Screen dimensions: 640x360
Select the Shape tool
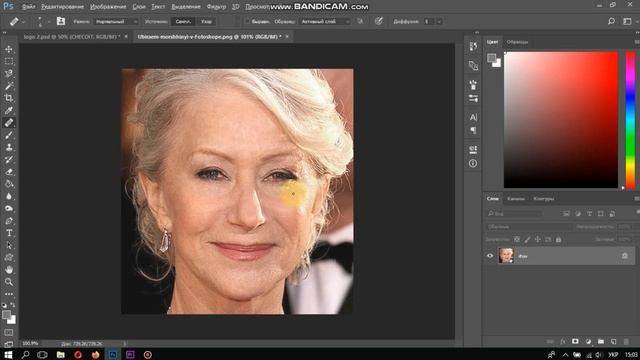(x=9, y=258)
